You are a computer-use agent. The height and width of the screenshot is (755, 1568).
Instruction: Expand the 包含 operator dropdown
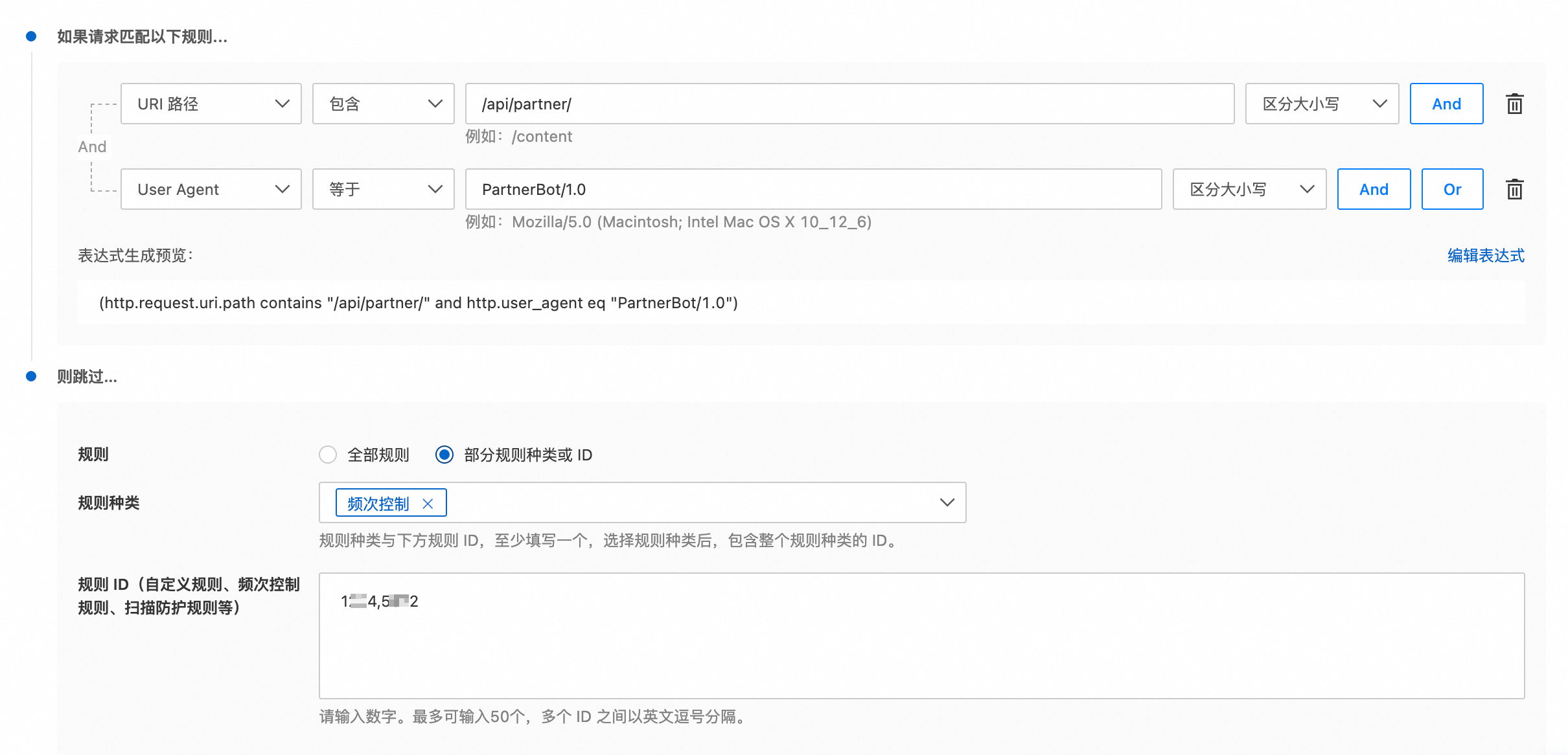pos(383,104)
